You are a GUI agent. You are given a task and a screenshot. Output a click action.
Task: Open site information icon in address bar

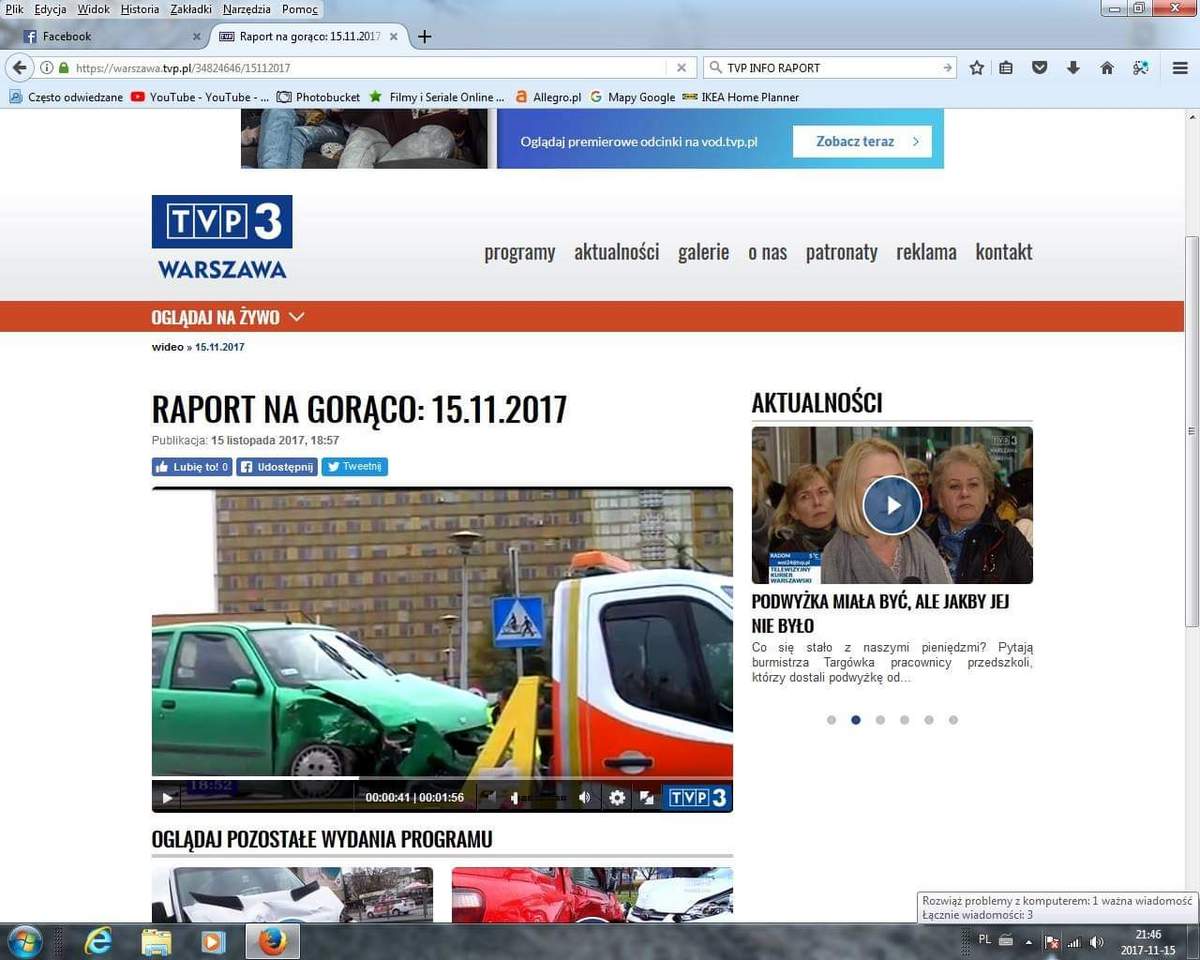[46, 68]
